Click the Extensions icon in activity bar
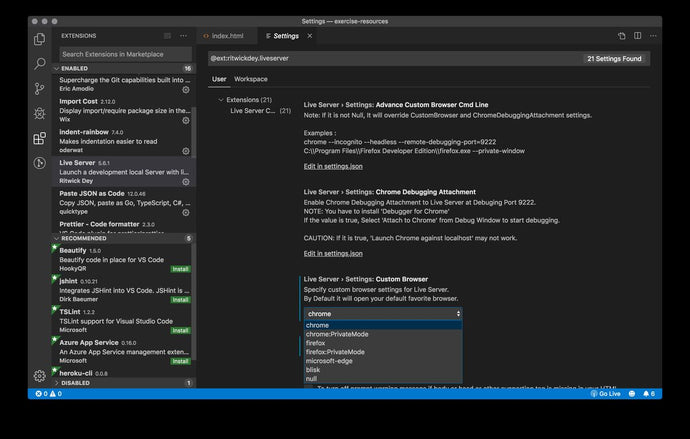690x439 pixels. pos(40,139)
